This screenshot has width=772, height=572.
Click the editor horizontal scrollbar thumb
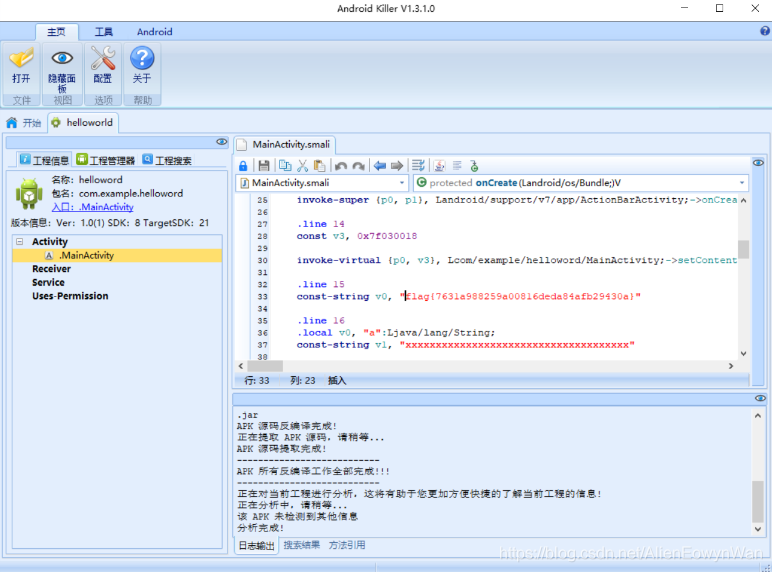pyautogui.click(x=265, y=366)
